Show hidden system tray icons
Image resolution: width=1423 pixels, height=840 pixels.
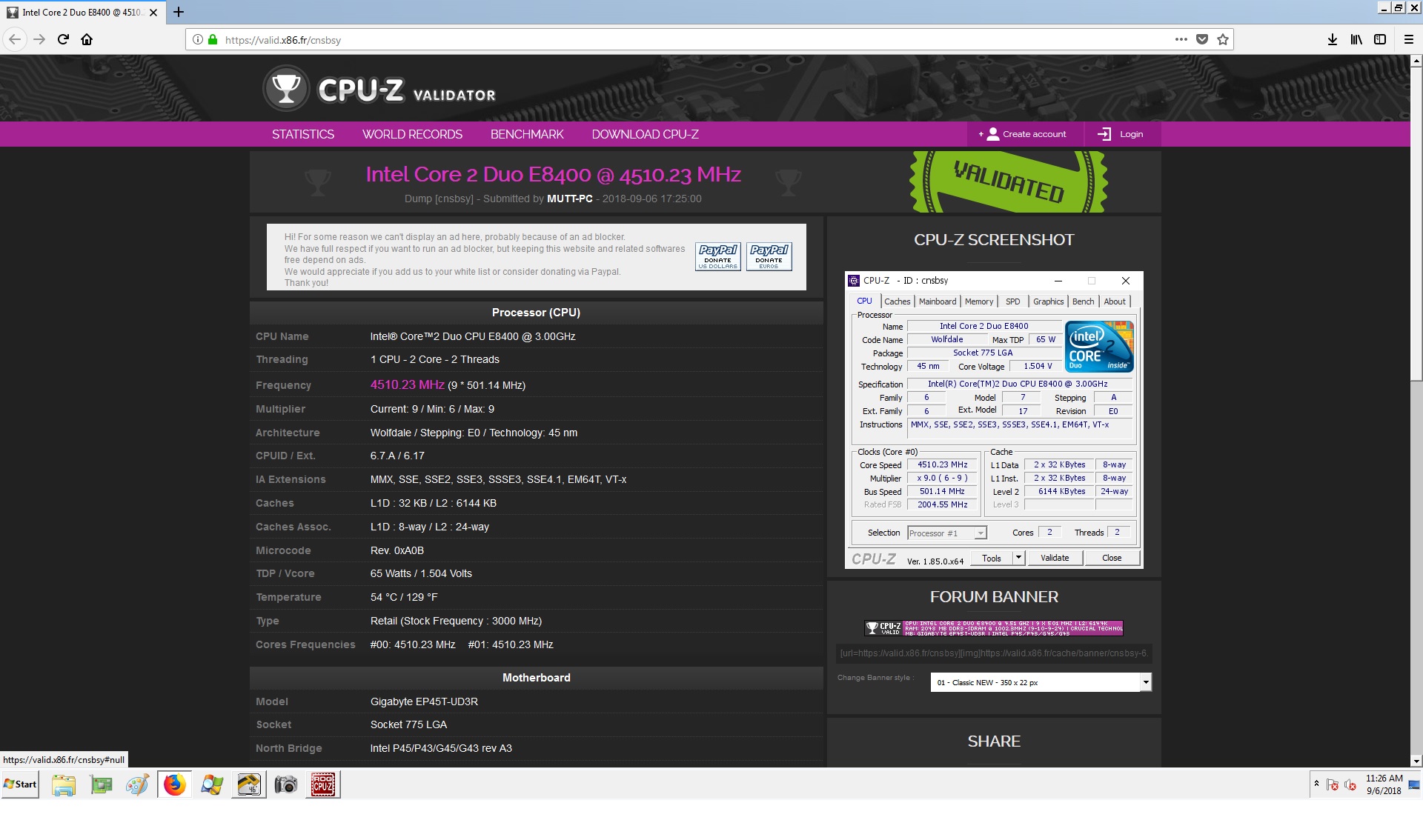[x=1316, y=783]
